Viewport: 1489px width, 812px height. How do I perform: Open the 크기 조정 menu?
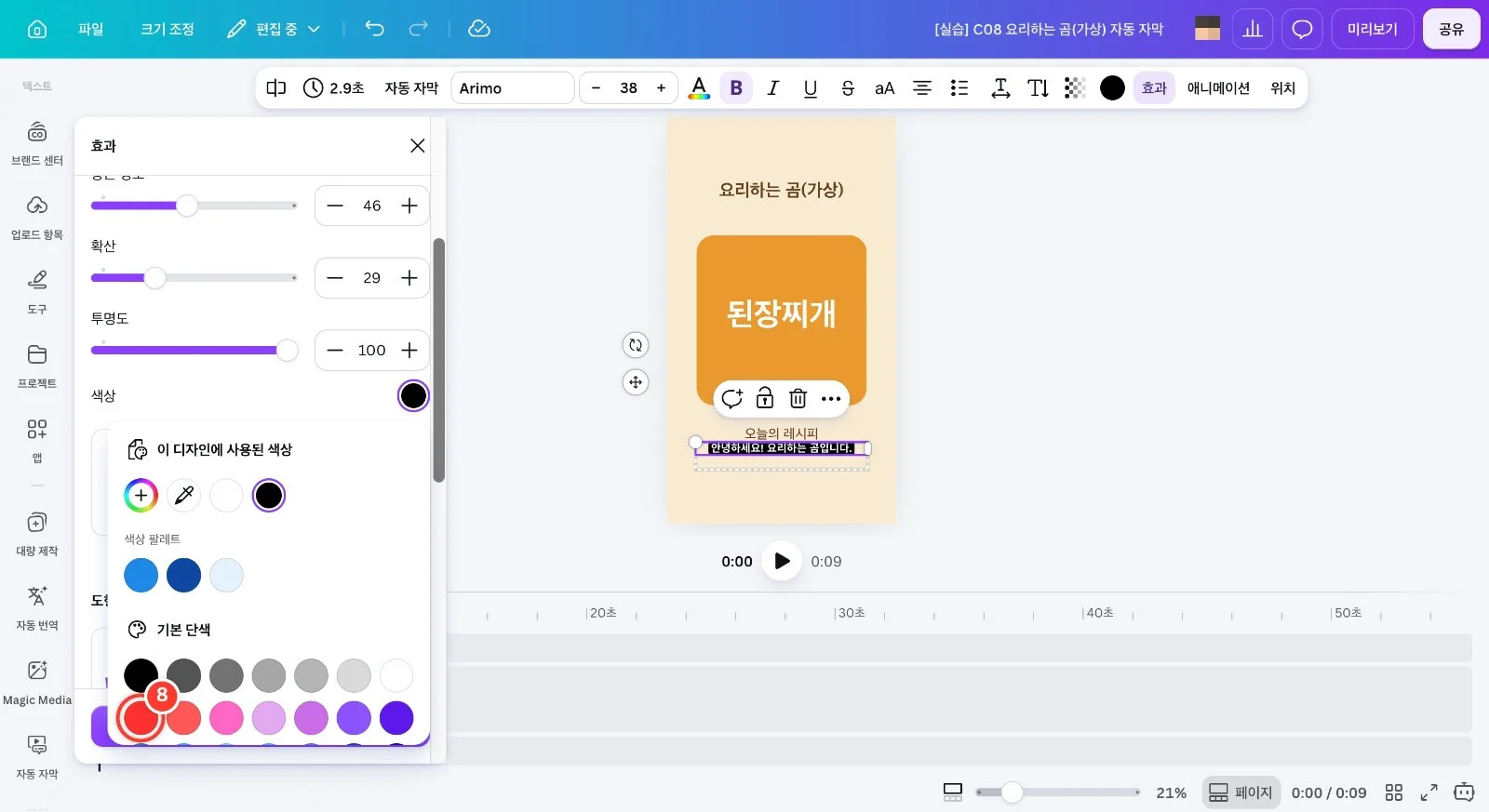click(168, 29)
